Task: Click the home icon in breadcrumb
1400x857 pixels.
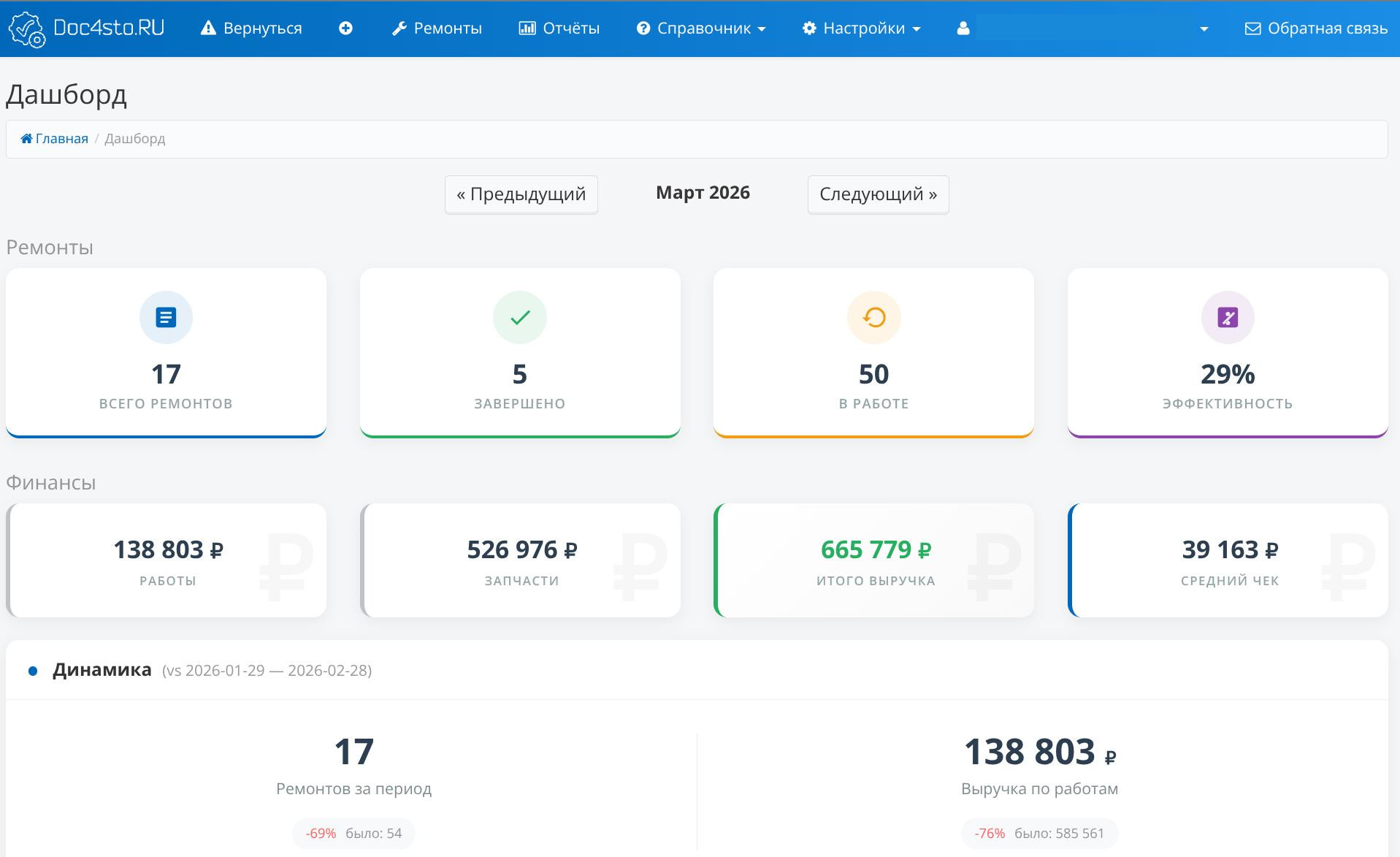Action: [x=26, y=139]
